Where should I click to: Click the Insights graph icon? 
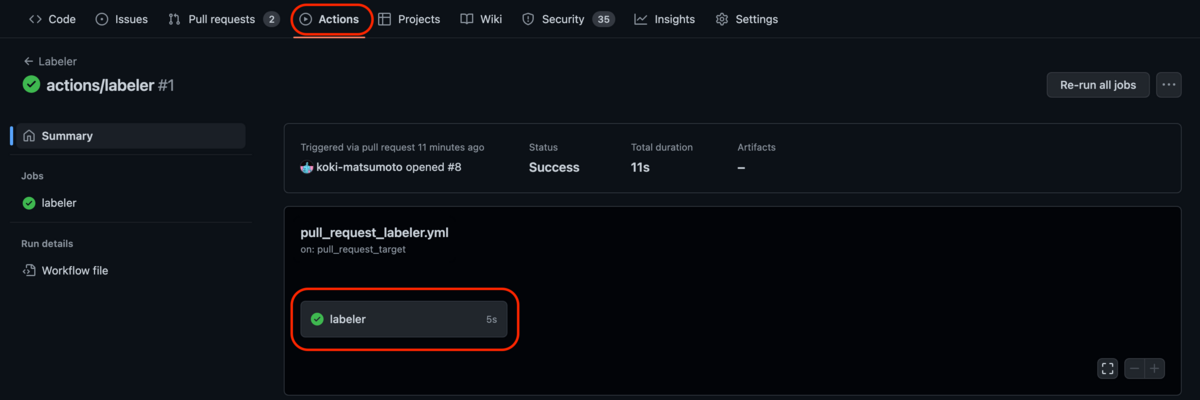(641, 19)
